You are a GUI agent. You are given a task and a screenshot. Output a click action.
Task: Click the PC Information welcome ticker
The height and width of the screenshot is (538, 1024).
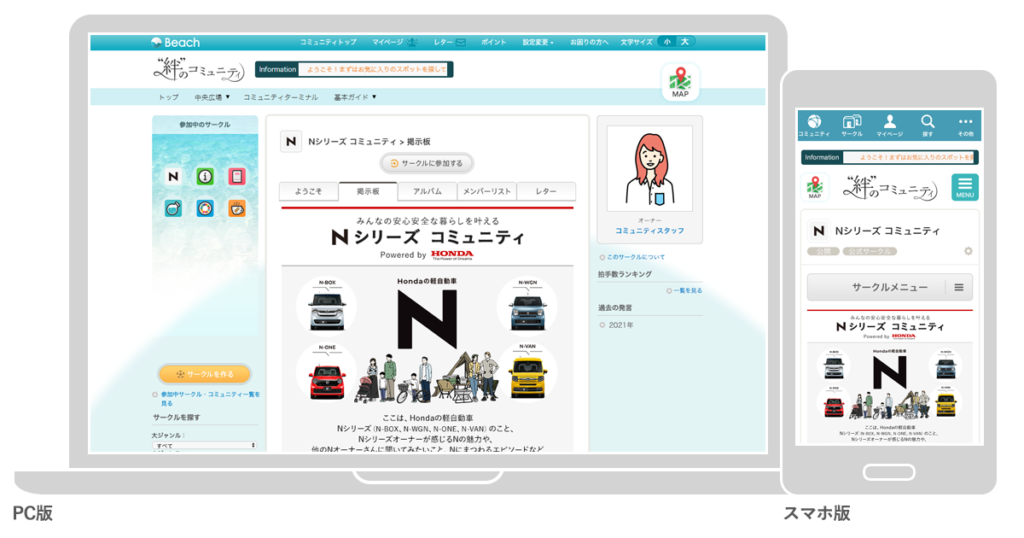pyautogui.click(x=354, y=69)
